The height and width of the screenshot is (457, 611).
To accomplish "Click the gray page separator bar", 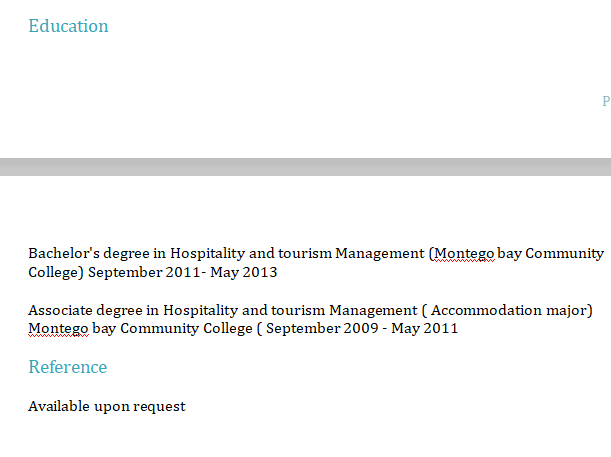I will [x=305, y=166].
